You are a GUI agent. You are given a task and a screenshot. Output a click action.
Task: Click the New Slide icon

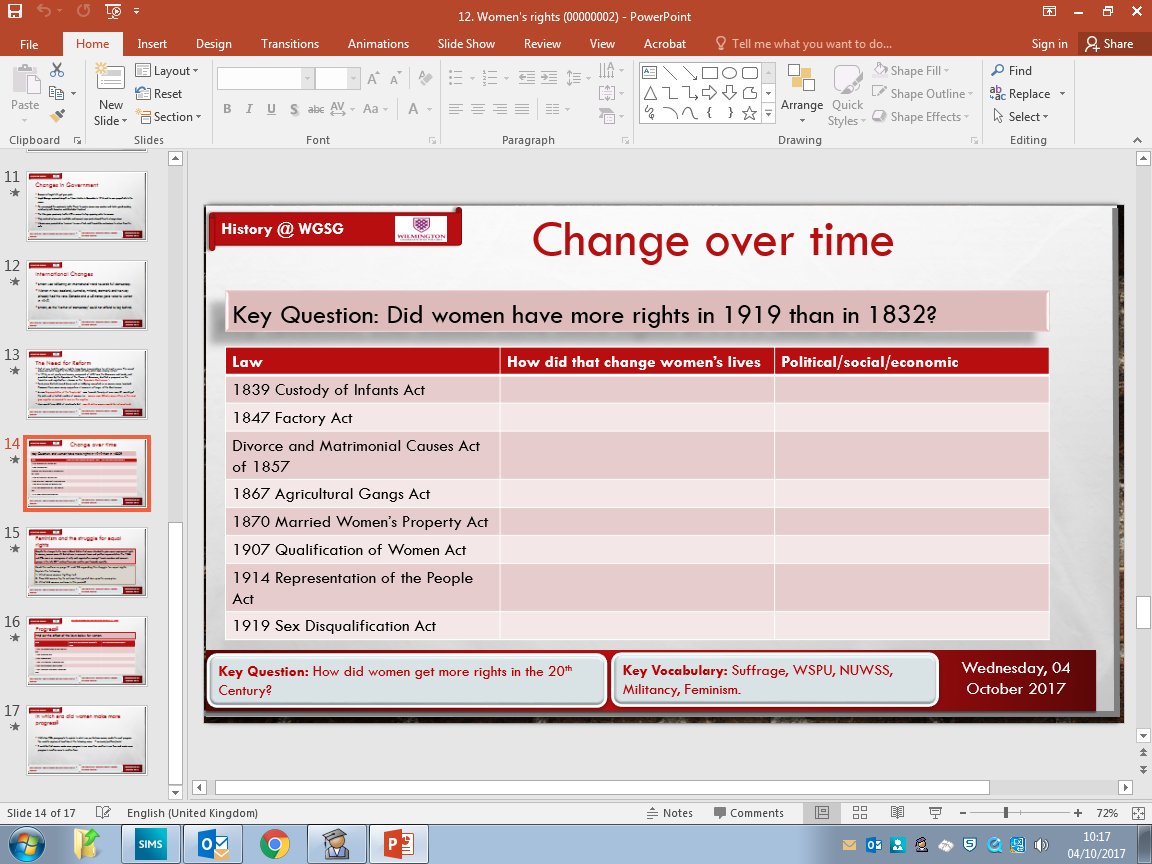coord(110,77)
